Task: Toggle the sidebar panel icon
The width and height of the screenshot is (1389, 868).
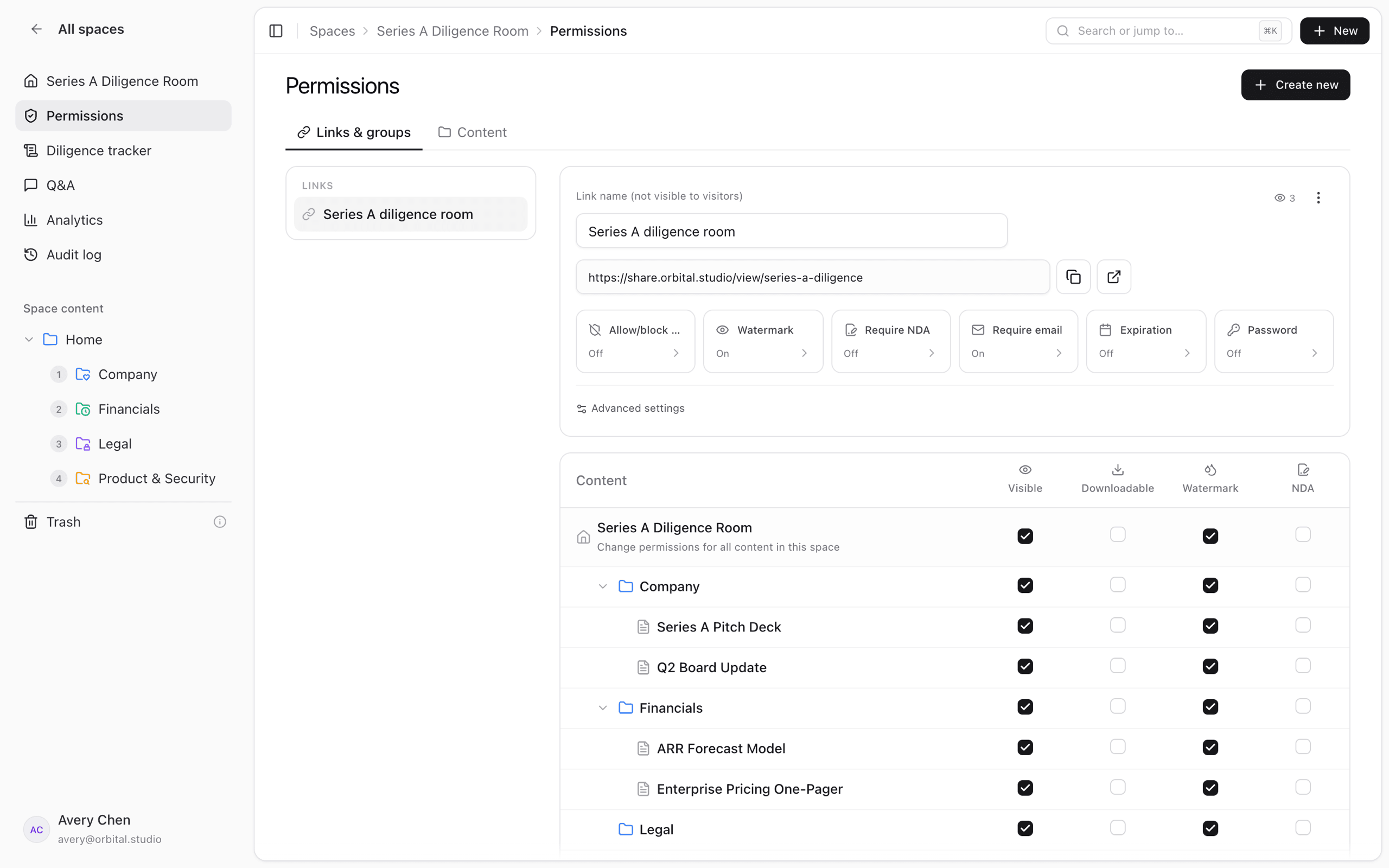Action: click(x=276, y=31)
